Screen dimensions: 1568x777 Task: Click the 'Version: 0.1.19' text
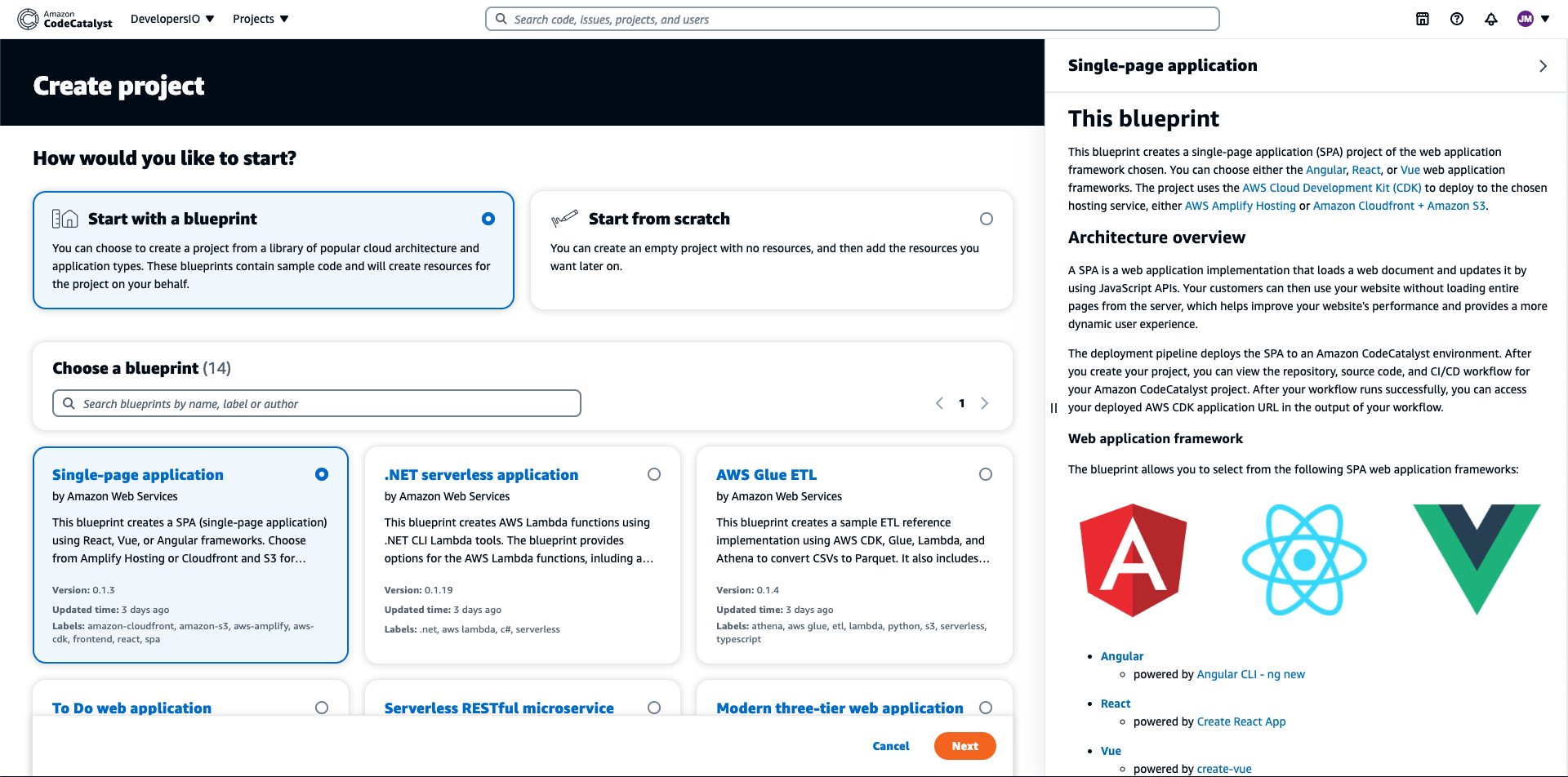coord(418,590)
